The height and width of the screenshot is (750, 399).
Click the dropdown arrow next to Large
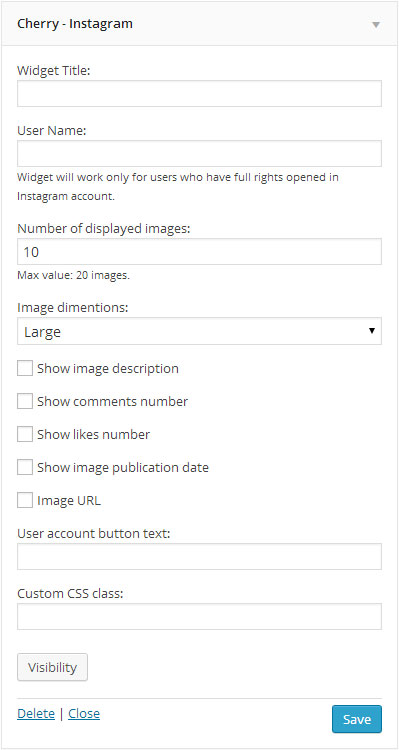pos(372,331)
